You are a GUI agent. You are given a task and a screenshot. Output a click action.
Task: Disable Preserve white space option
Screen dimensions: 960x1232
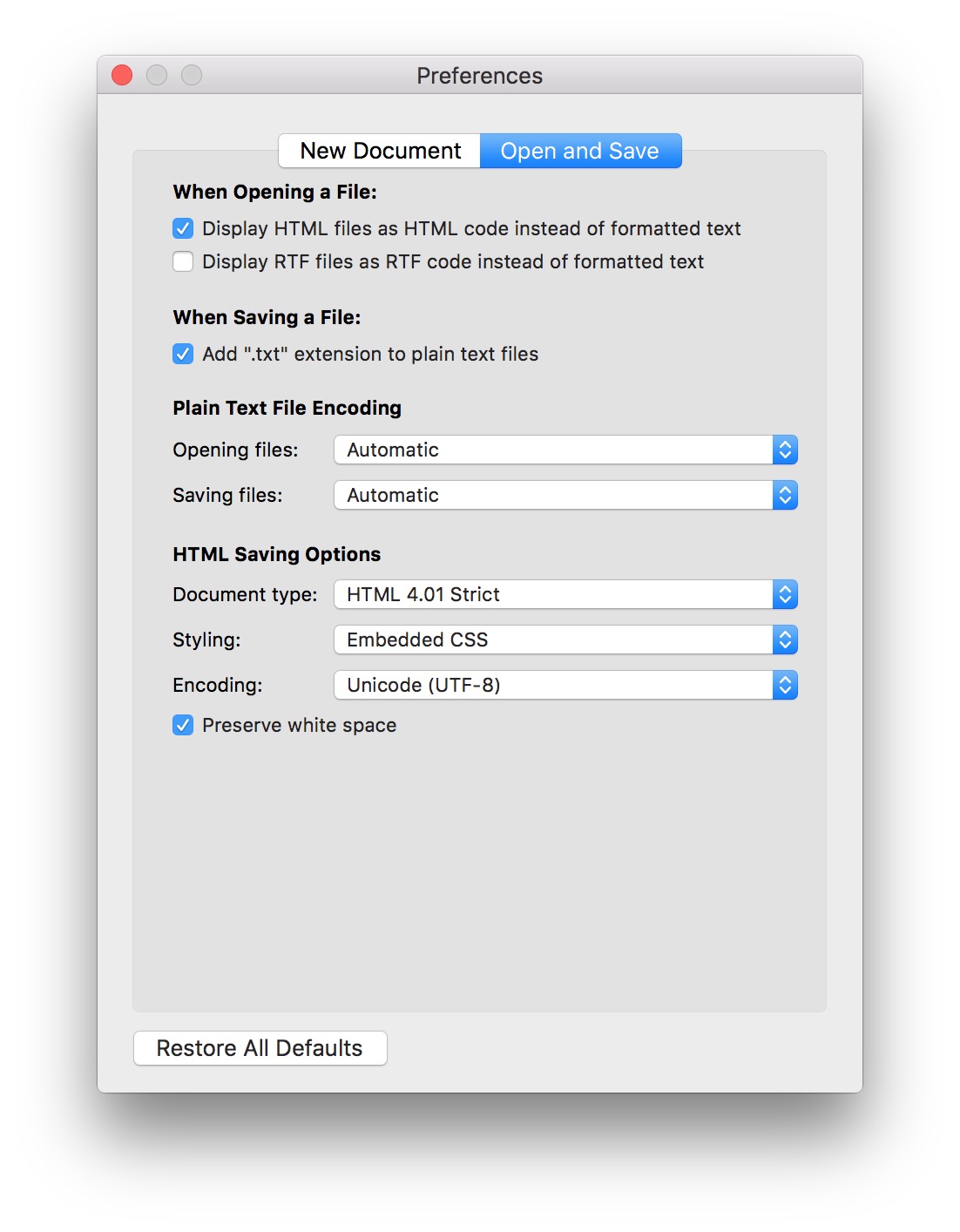tap(183, 725)
